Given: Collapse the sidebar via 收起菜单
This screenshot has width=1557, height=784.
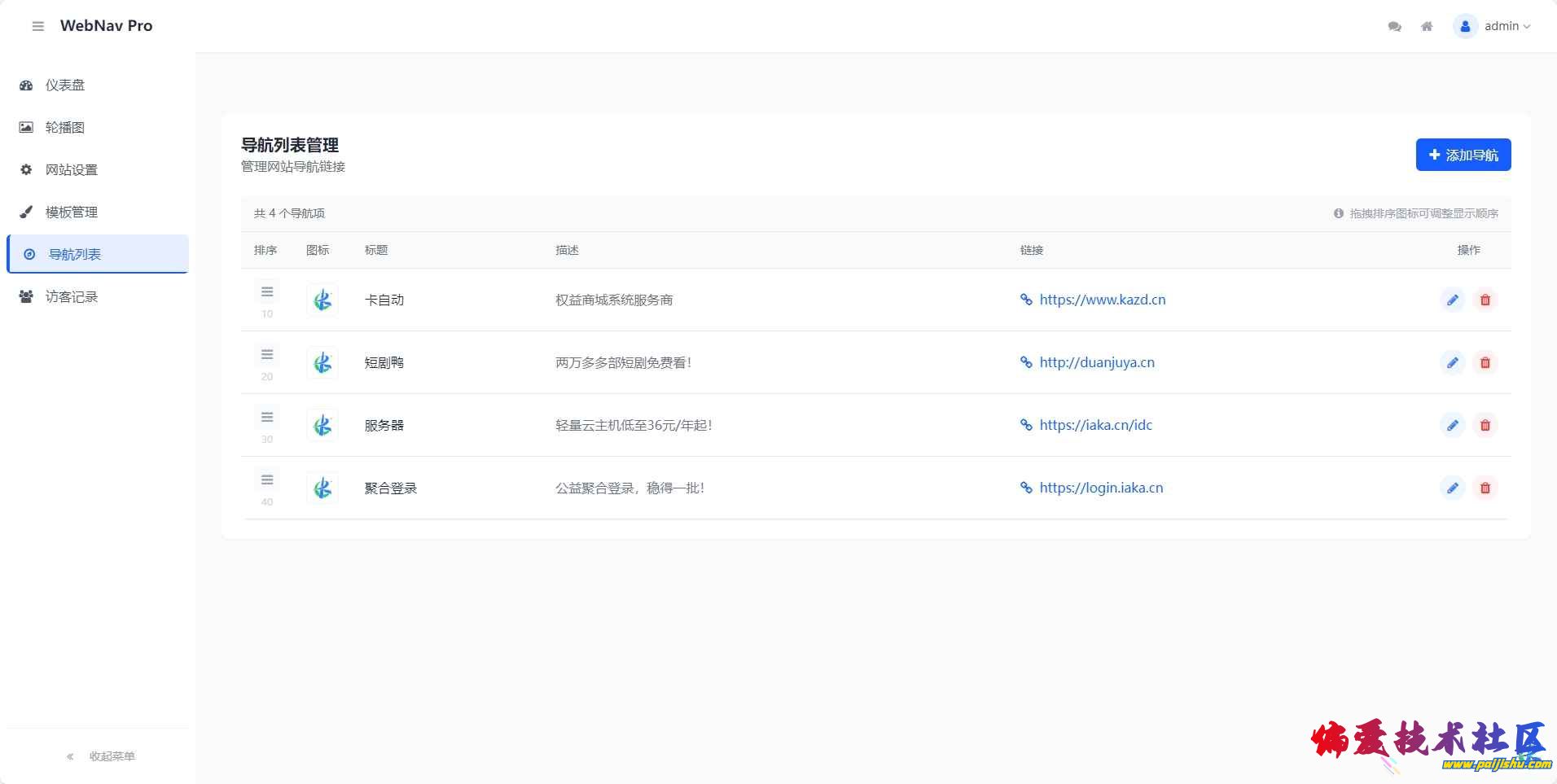Looking at the screenshot, I should [x=100, y=756].
